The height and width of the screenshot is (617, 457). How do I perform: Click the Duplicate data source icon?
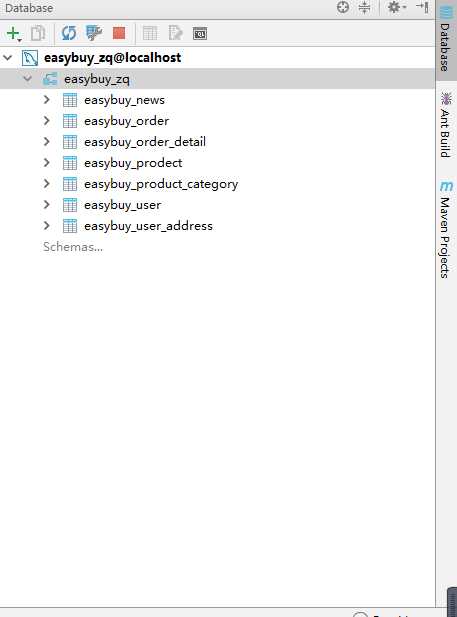tap(38, 33)
